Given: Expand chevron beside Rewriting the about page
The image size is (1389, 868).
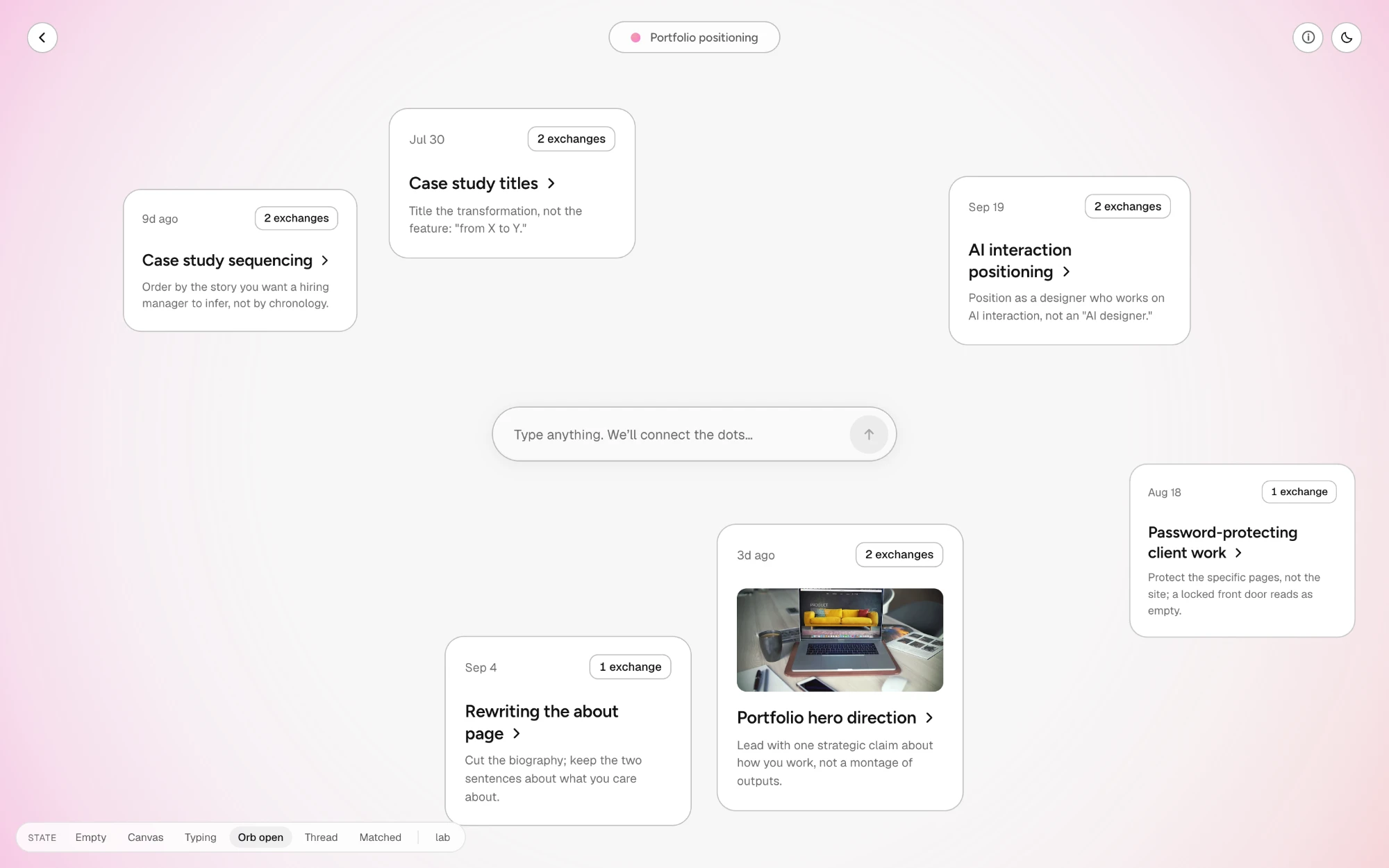Looking at the screenshot, I should point(516,733).
